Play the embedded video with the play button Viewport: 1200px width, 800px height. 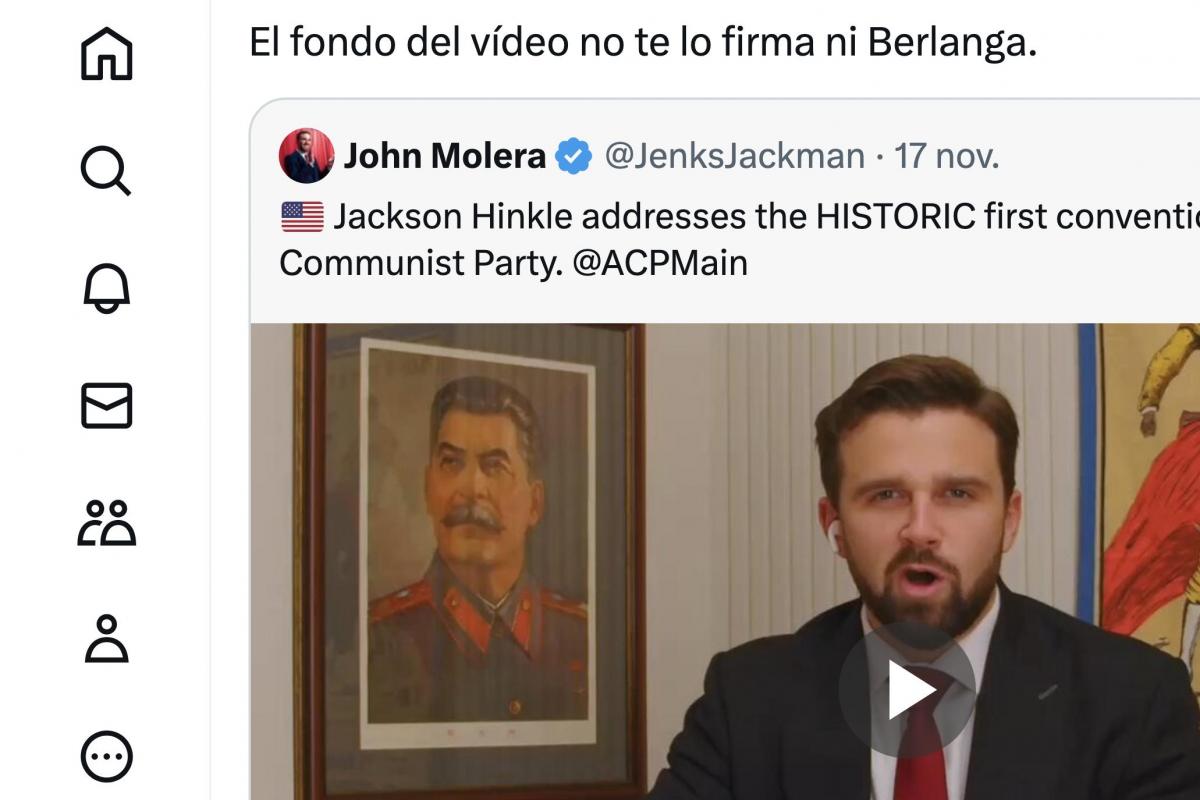[907, 690]
